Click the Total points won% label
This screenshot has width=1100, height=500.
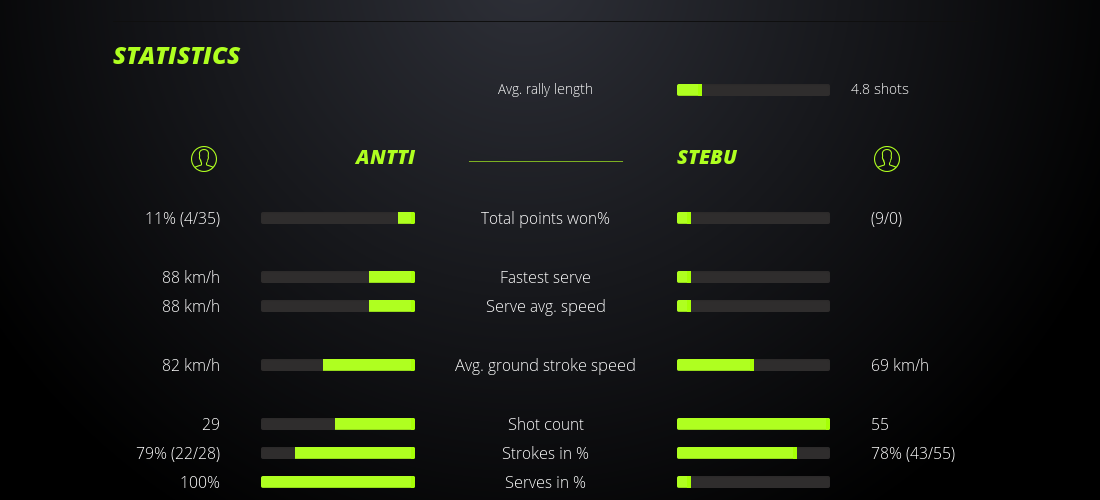coord(545,218)
